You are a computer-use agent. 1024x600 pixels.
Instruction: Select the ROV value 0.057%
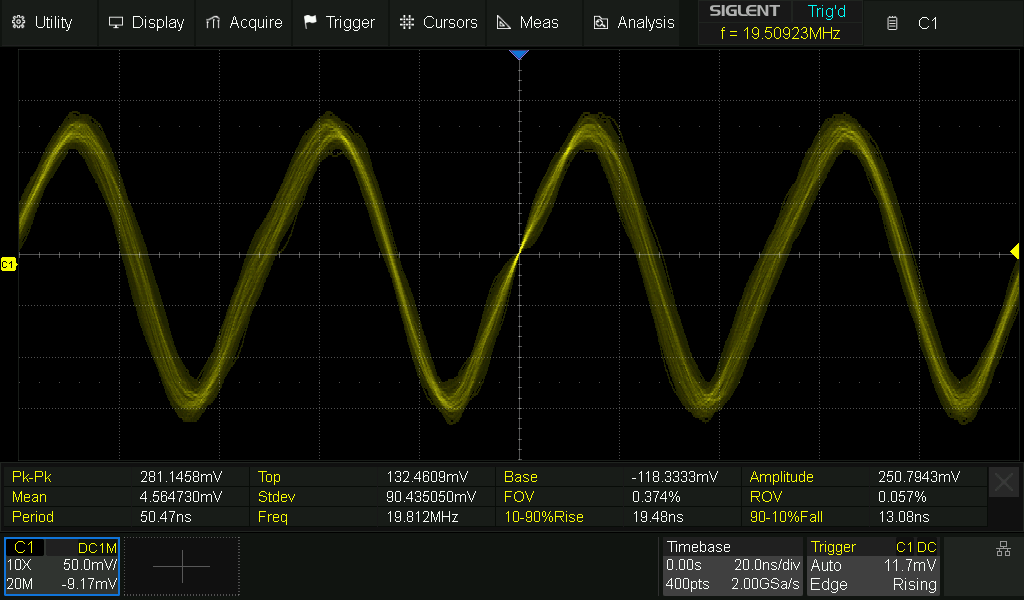click(902, 497)
